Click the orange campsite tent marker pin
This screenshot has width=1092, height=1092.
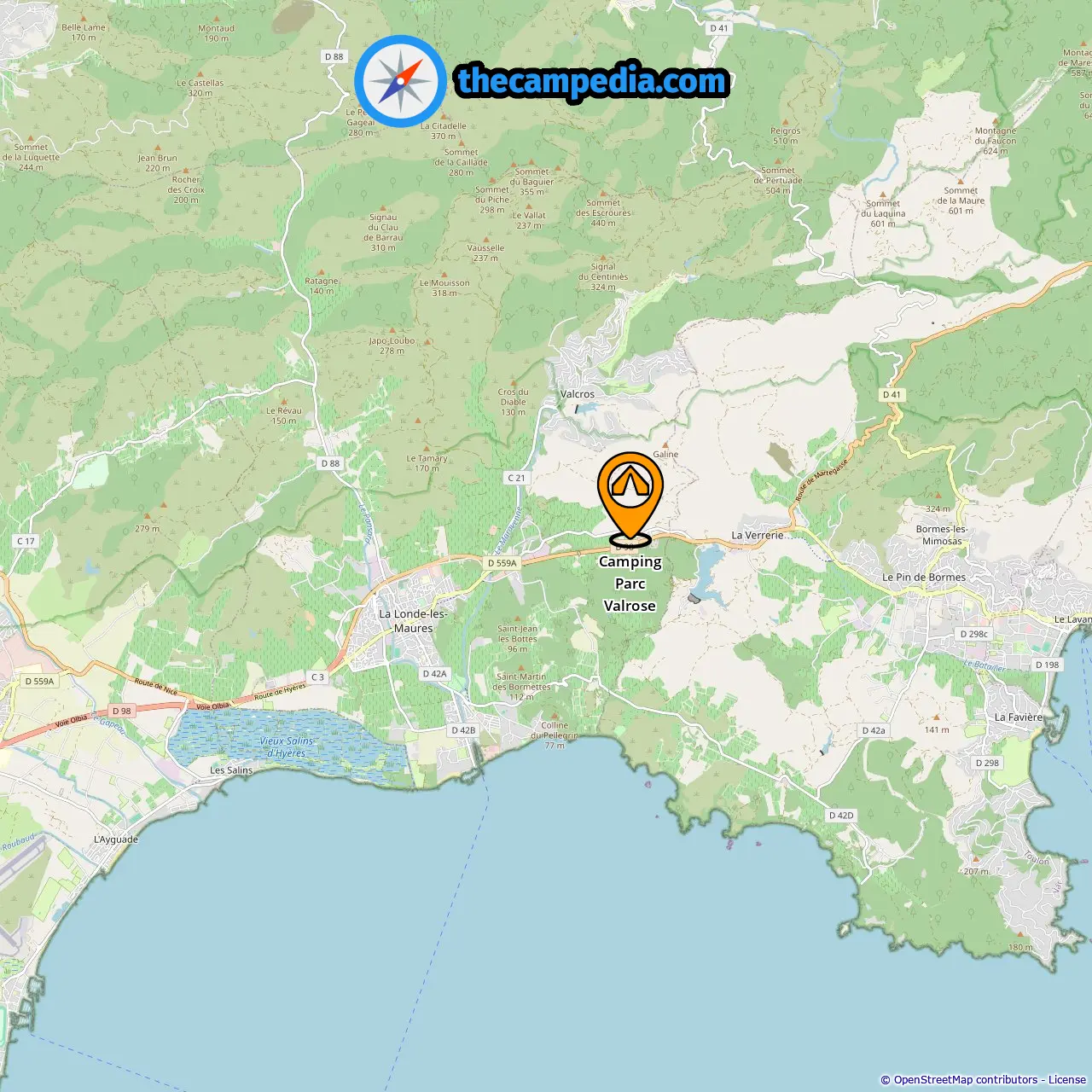click(630, 499)
